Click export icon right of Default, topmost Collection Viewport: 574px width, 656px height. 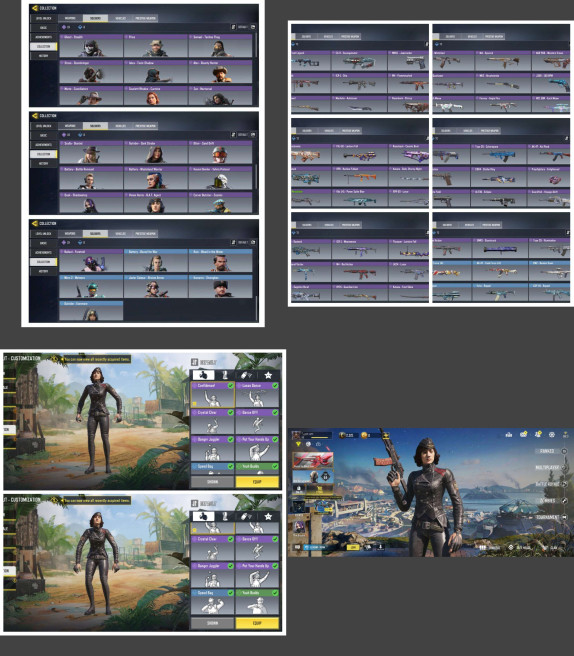tap(253, 27)
